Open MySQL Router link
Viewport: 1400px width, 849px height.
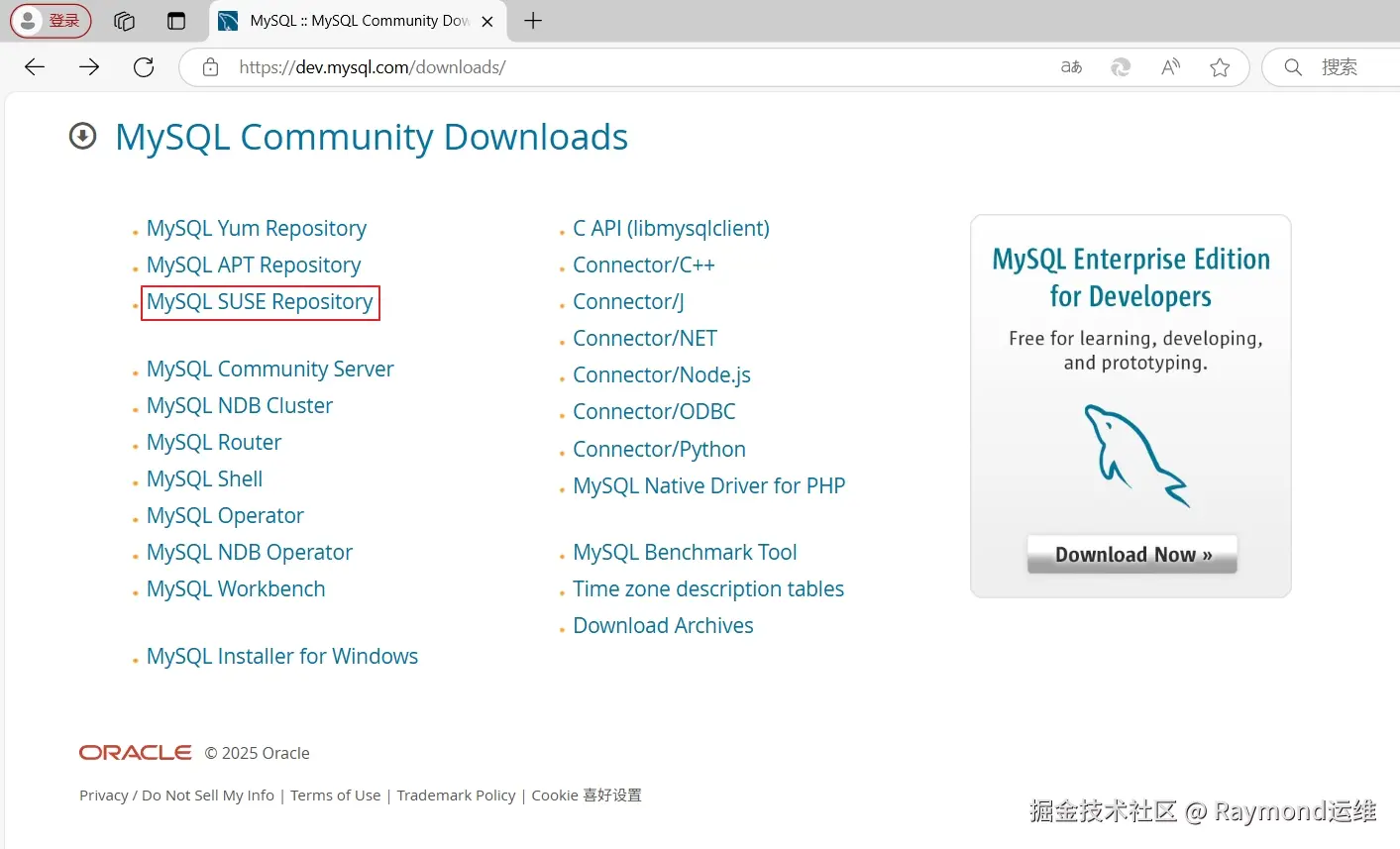[214, 442]
